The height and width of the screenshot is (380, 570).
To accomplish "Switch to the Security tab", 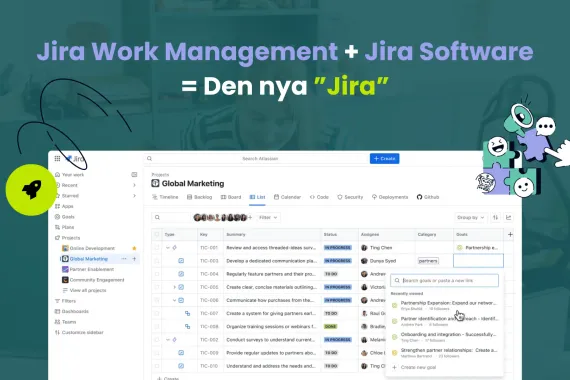I will click(350, 197).
